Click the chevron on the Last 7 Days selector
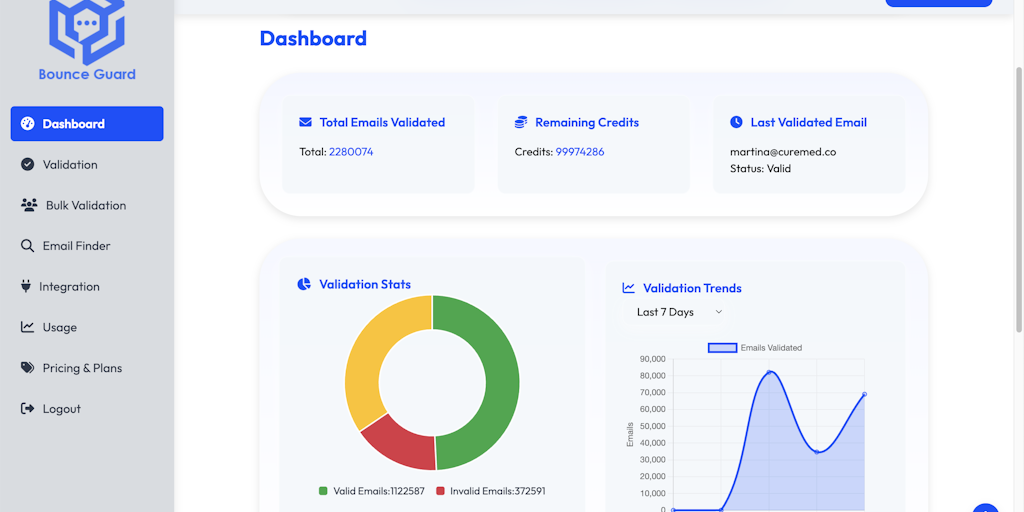The height and width of the screenshot is (512, 1024). (x=718, y=312)
